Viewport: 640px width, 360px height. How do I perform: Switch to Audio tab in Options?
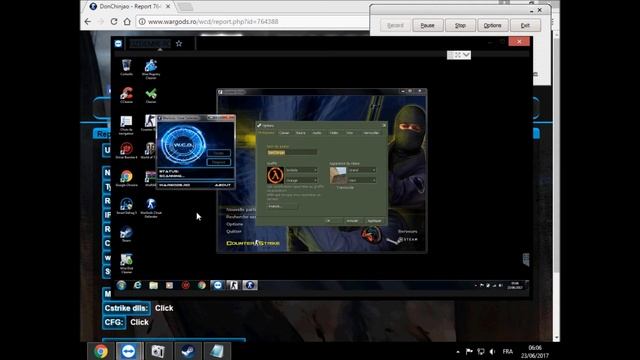point(317,133)
